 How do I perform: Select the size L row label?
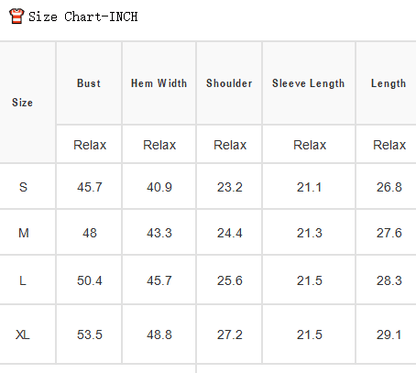(x=22, y=281)
